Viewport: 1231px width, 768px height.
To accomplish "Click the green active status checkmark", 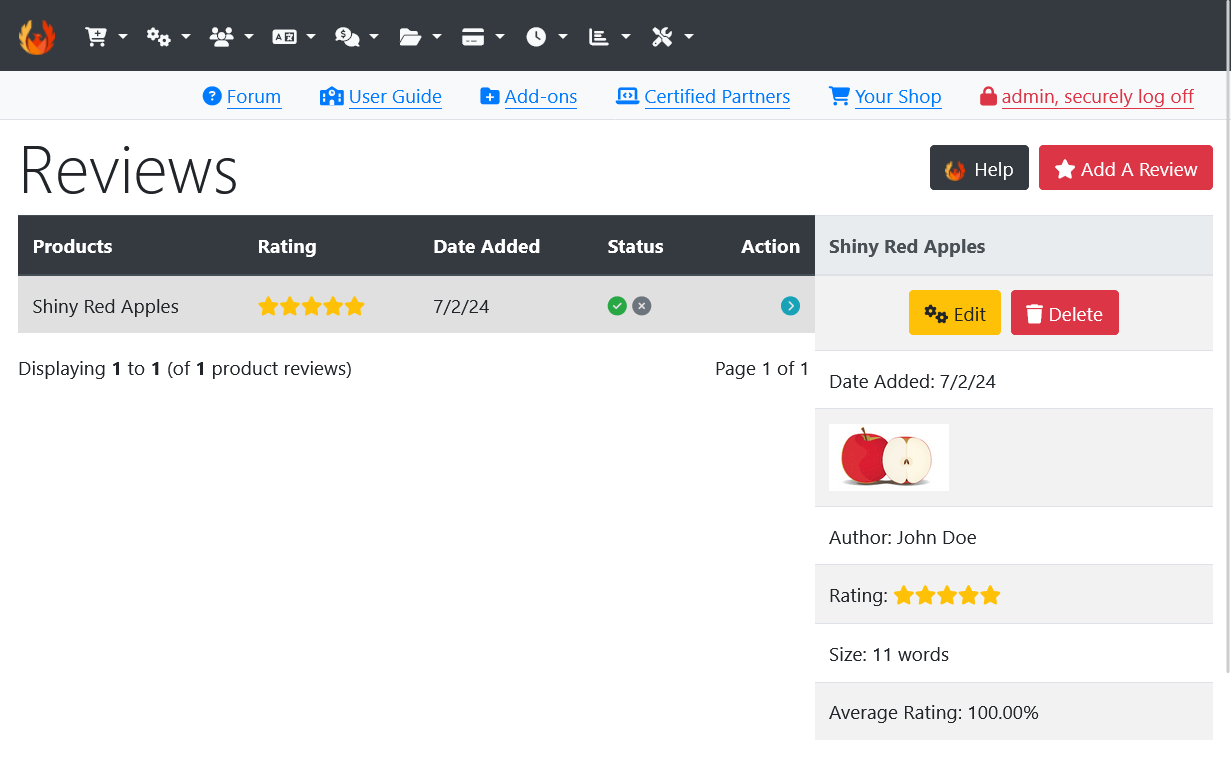I will tap(617, 306).
